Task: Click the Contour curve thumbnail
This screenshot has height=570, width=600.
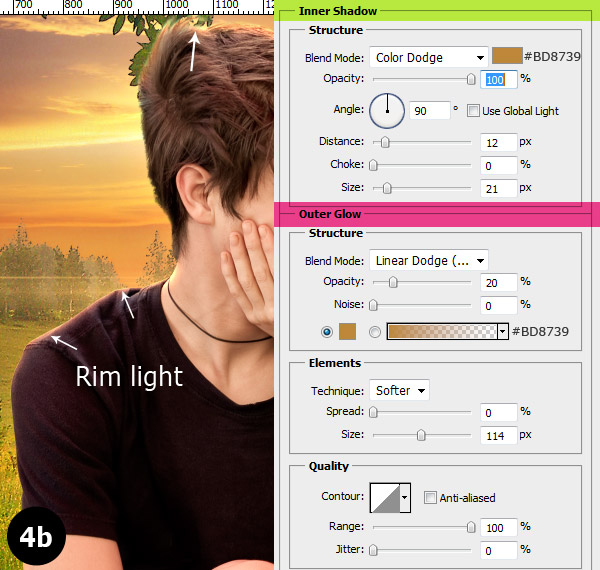Action: (x=385, y=497)
